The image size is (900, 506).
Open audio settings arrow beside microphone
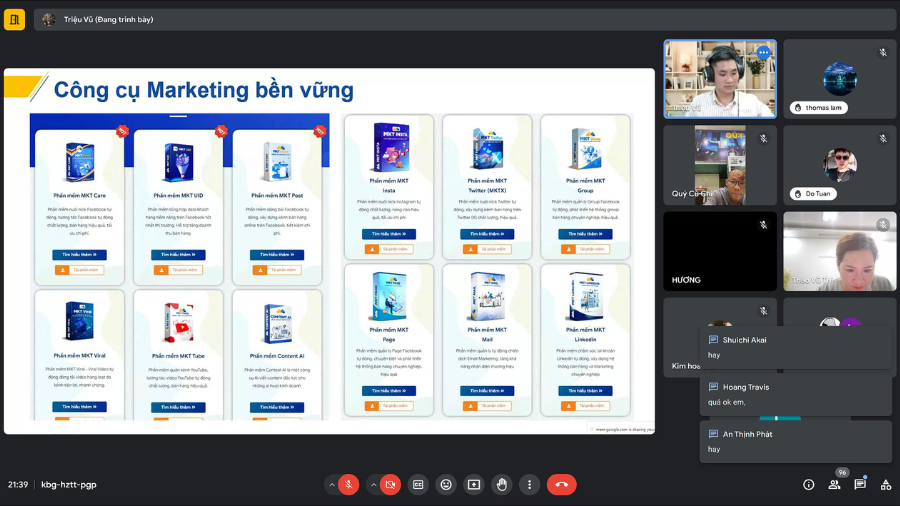point(331,485)
